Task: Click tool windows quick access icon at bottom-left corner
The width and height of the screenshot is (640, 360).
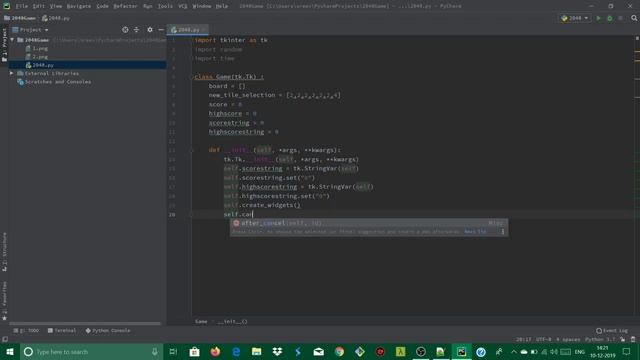Action: coord(5,339)
